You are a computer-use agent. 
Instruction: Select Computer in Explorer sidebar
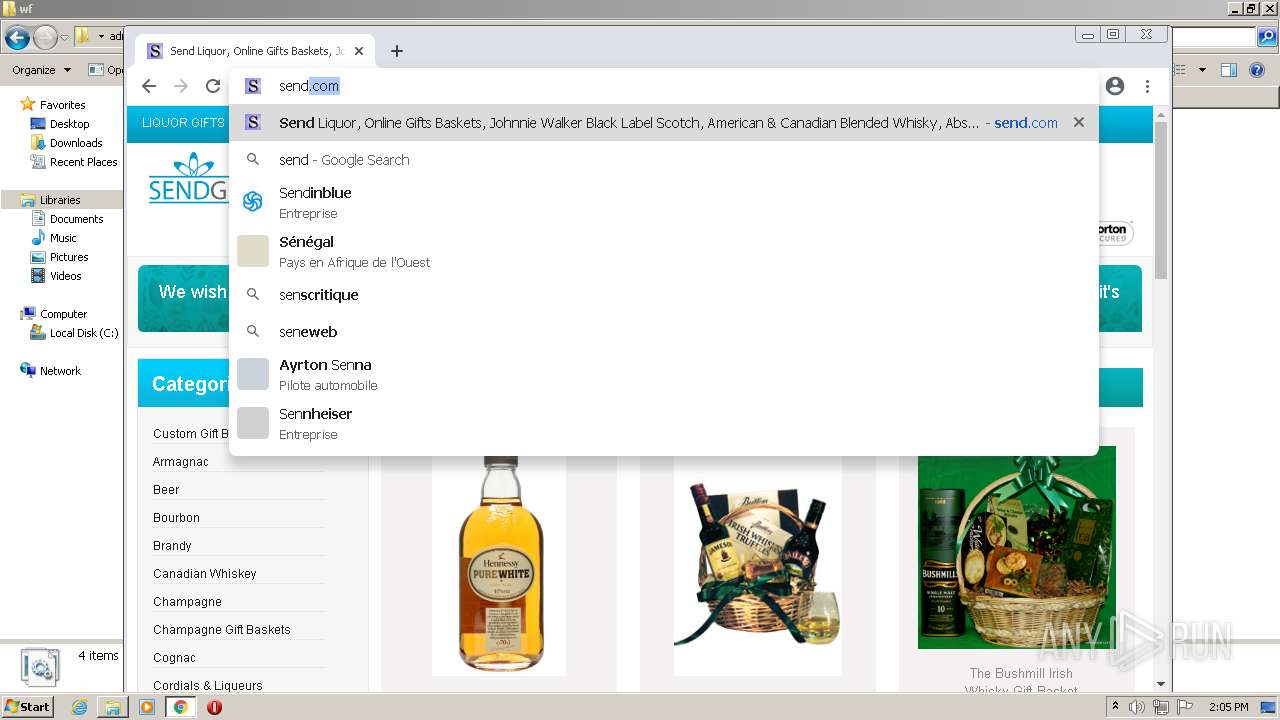(63, 314)
